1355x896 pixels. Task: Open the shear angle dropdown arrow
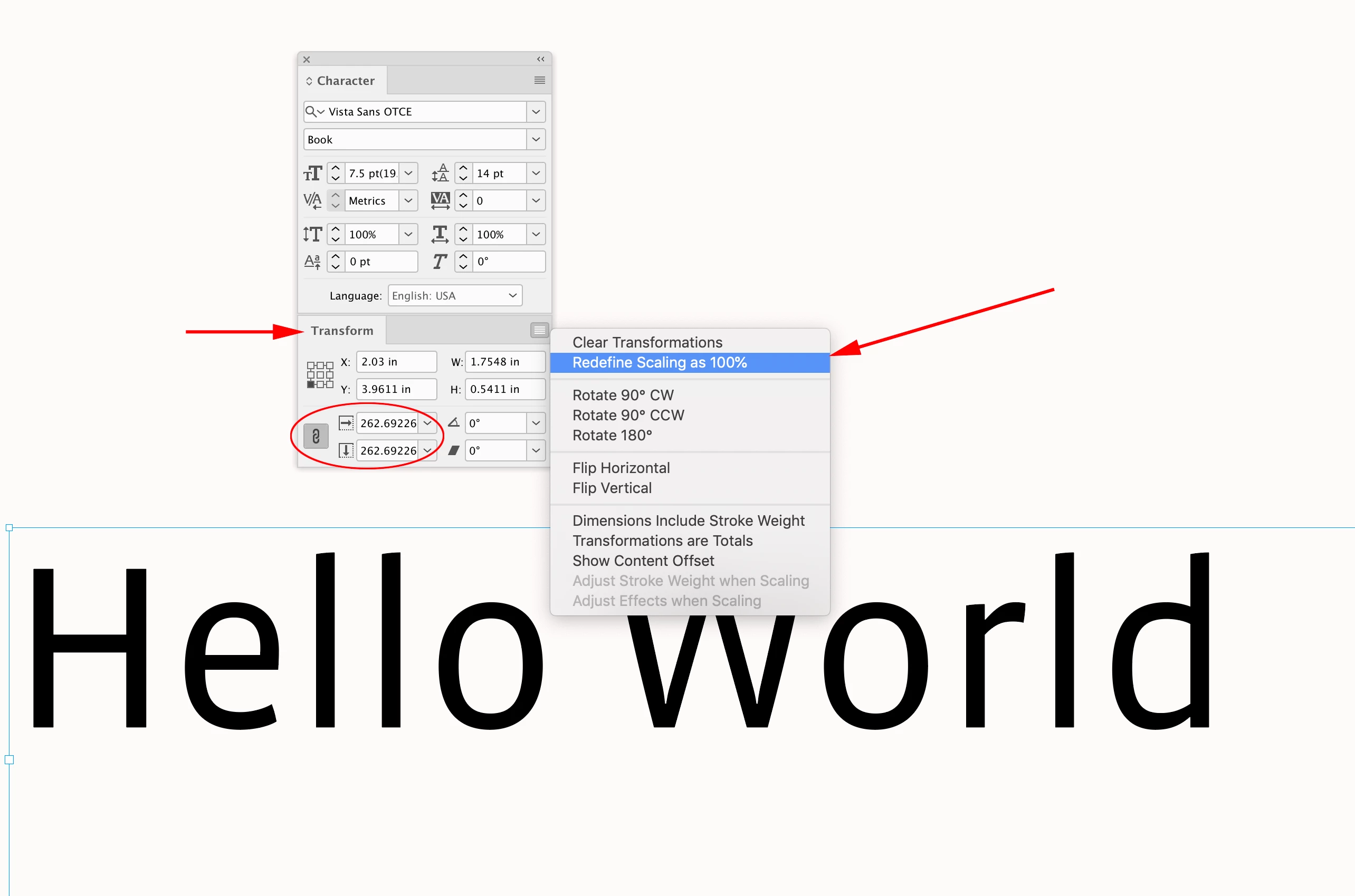coord(536,450)
